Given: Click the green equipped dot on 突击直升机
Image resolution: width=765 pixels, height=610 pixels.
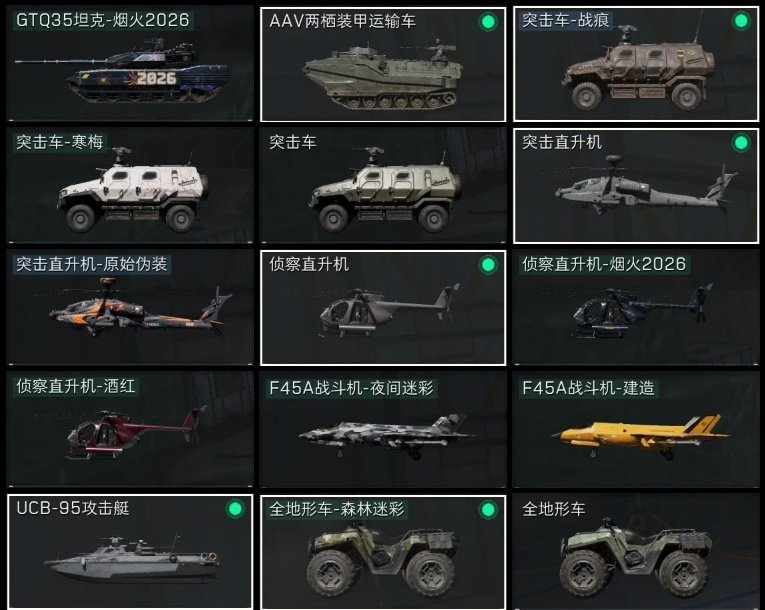Looking at the screenshot, I should coord(741,142).
